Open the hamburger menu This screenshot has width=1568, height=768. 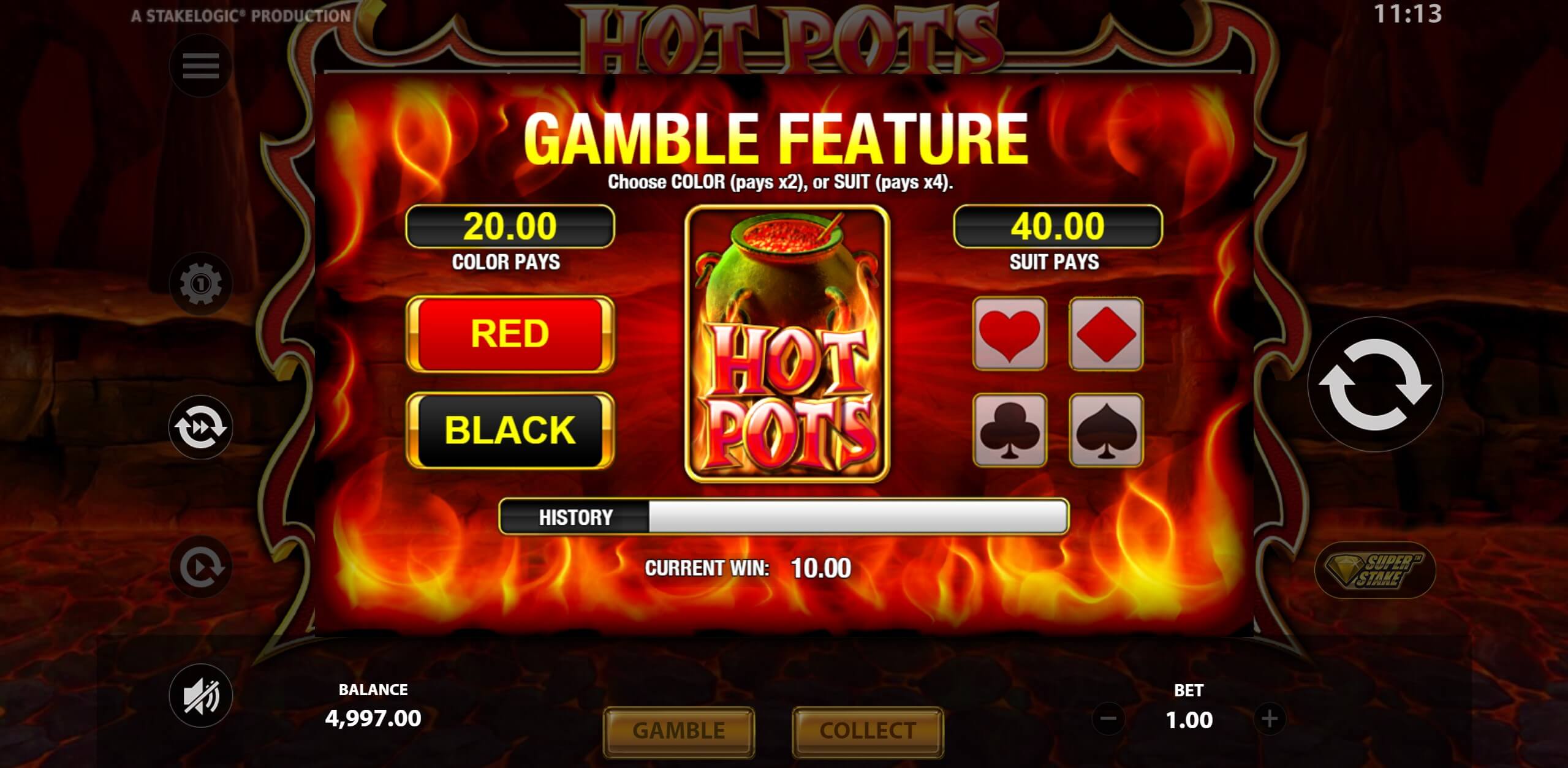[x=200, y=66]
